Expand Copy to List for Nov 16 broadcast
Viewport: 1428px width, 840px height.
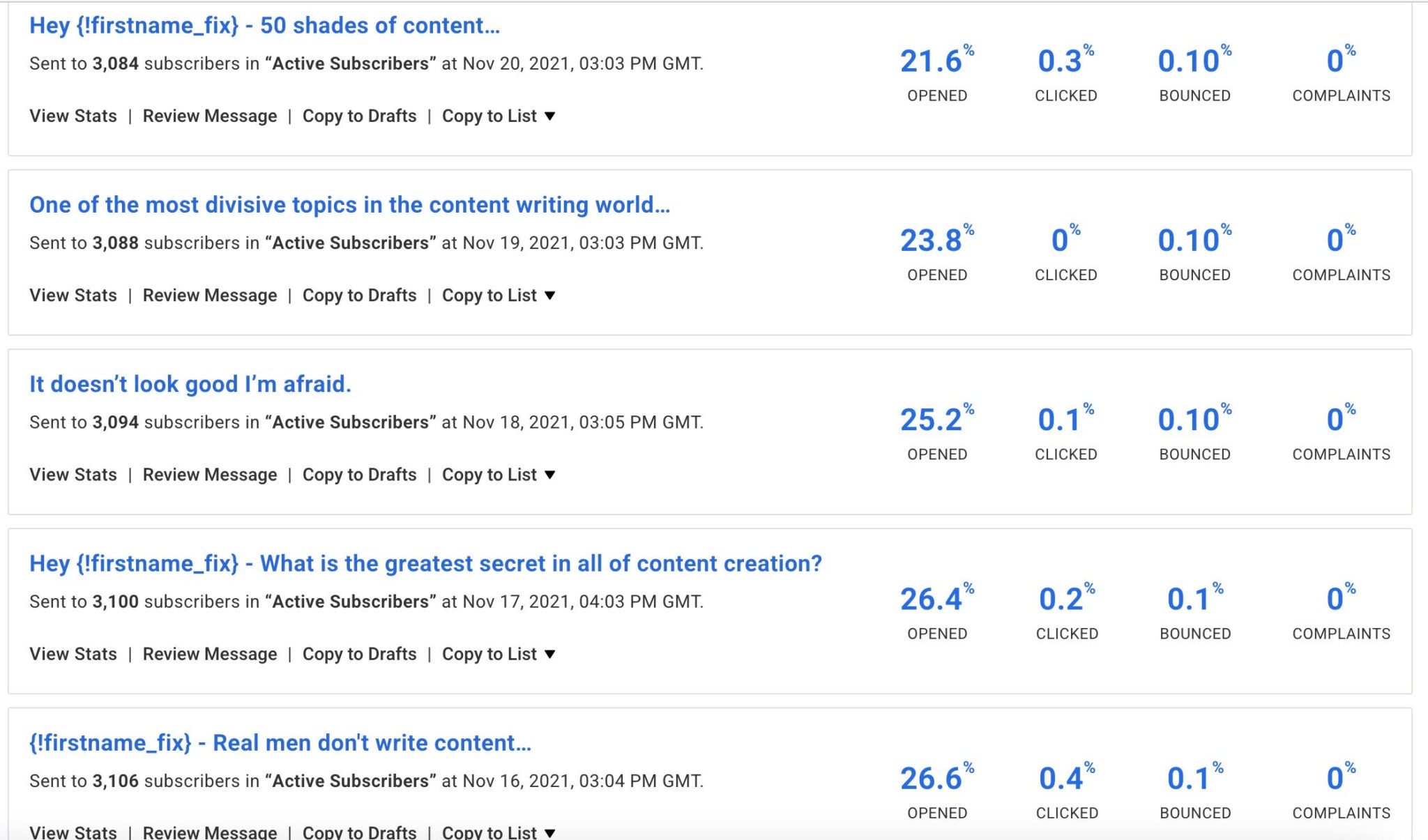pos(499,832)
